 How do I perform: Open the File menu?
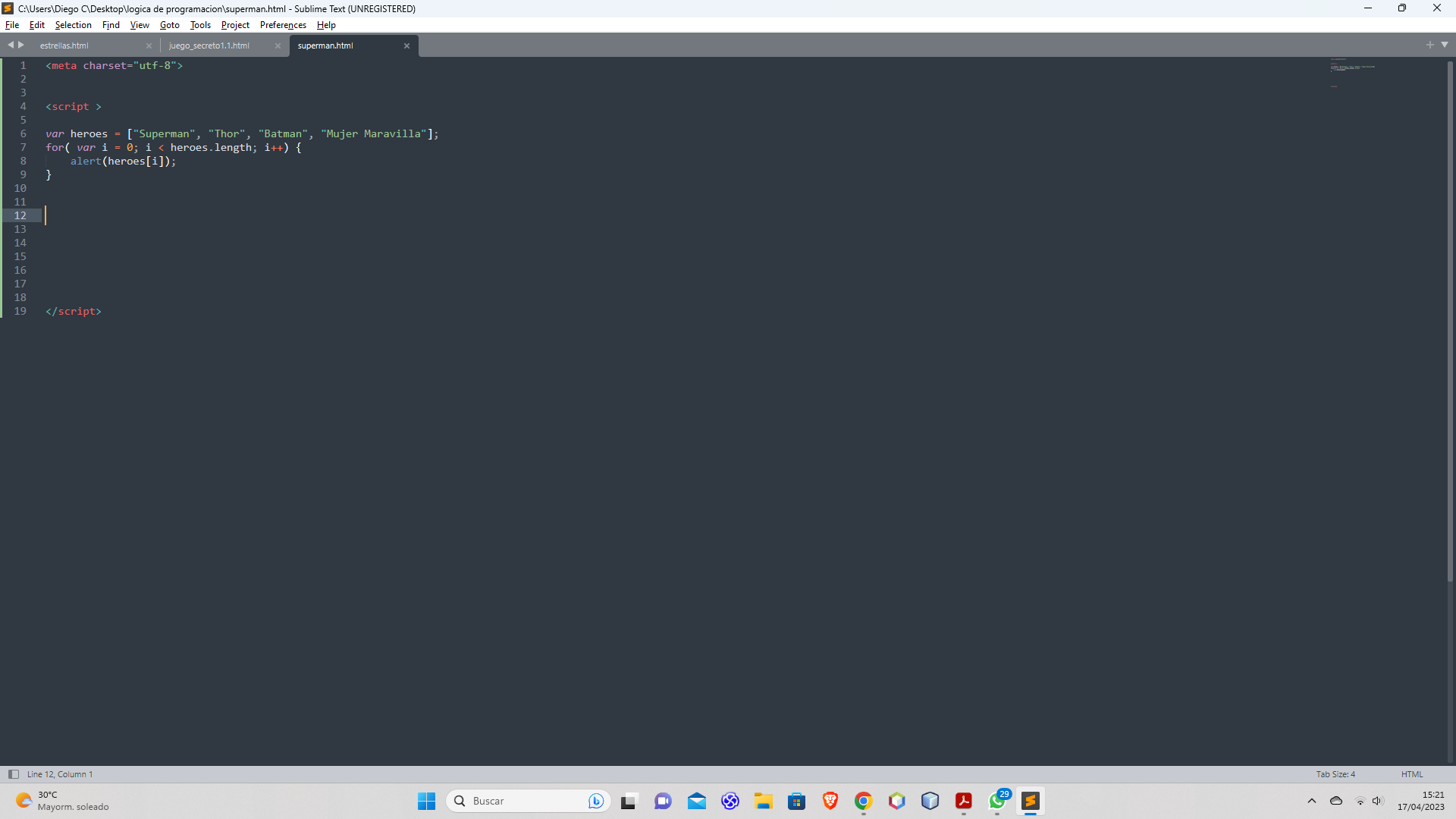12,25
